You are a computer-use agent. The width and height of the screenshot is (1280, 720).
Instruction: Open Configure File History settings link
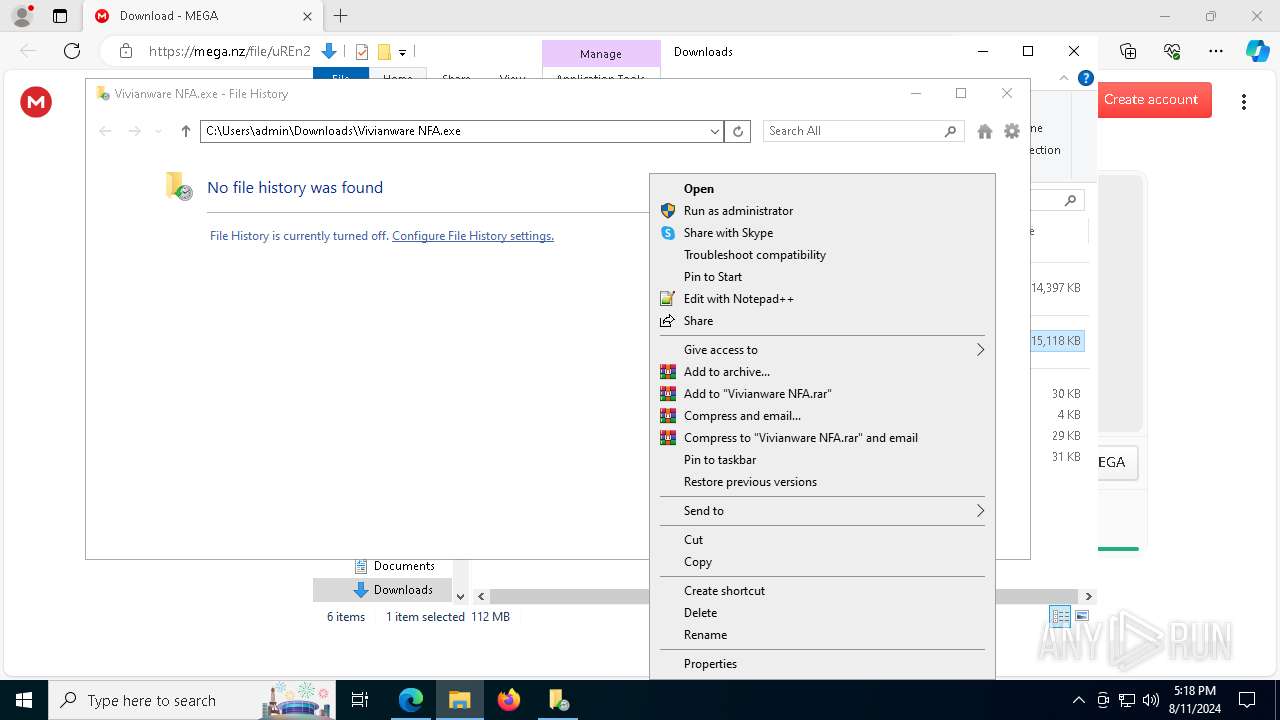click(x=473, y=236)
